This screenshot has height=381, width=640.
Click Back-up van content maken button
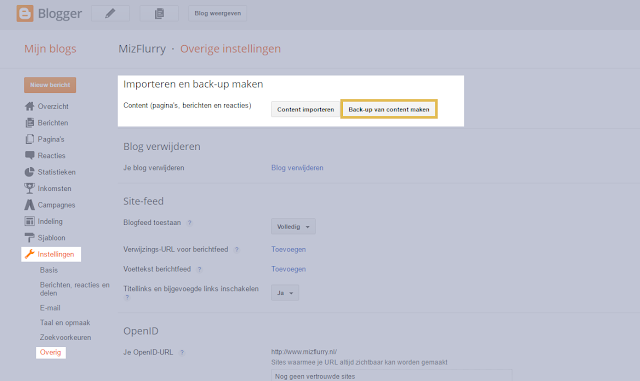(x=389, y=109)
